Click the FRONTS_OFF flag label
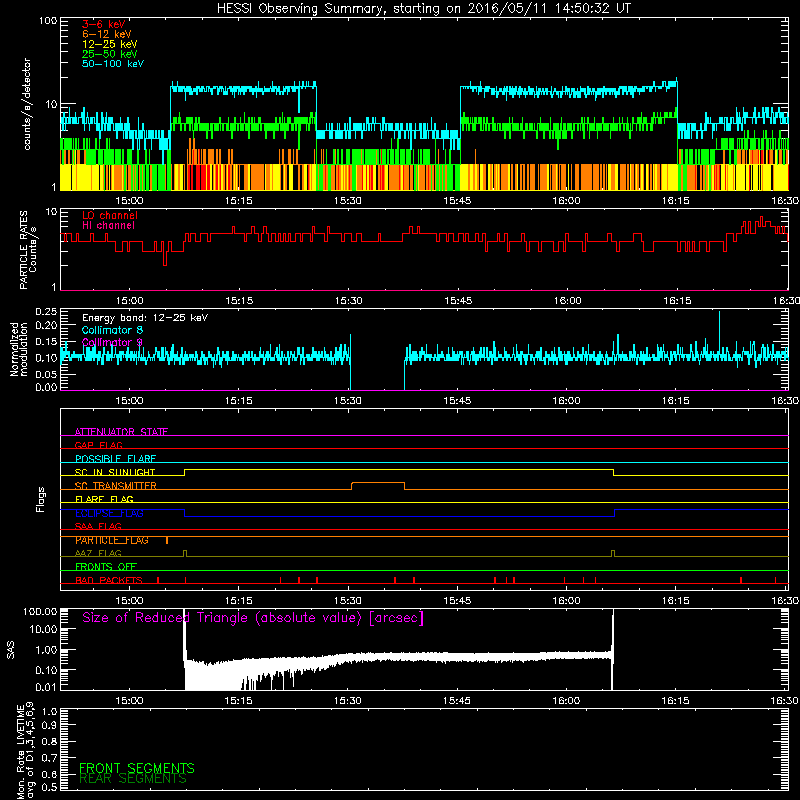Viewport: 800px width, 800px height. [x=106, y=567]
